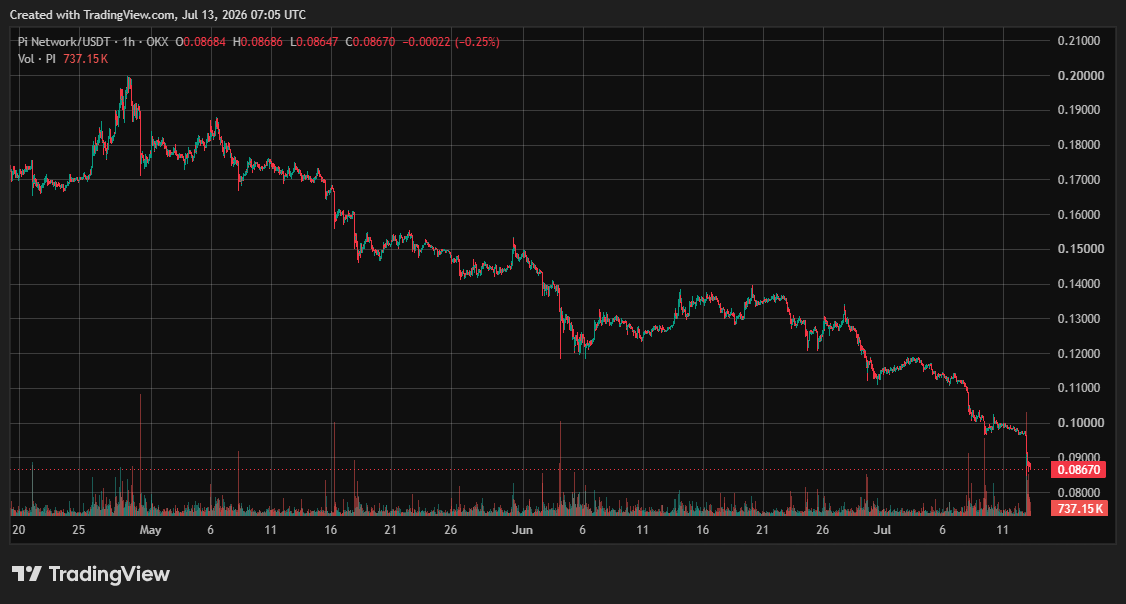Click the 0.11000 price axis label

1079,388
